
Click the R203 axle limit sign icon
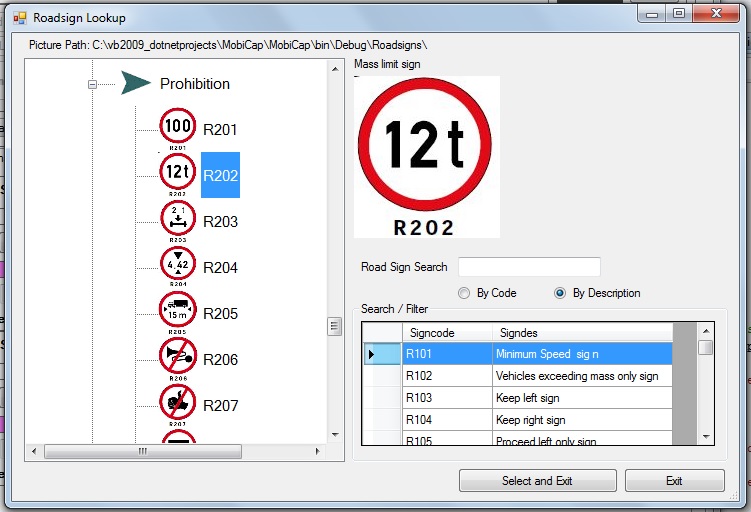[177, 218]
